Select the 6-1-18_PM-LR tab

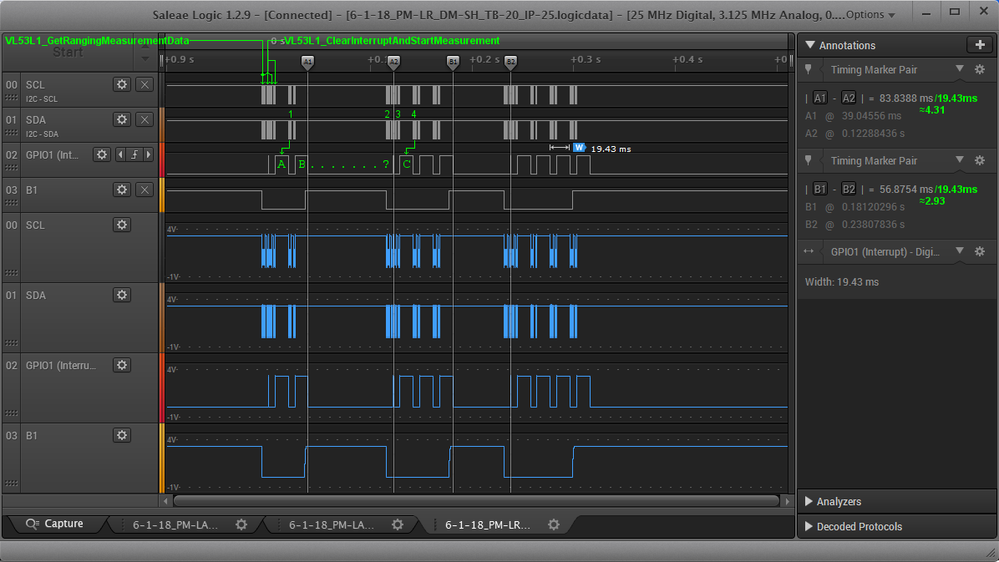487,525
